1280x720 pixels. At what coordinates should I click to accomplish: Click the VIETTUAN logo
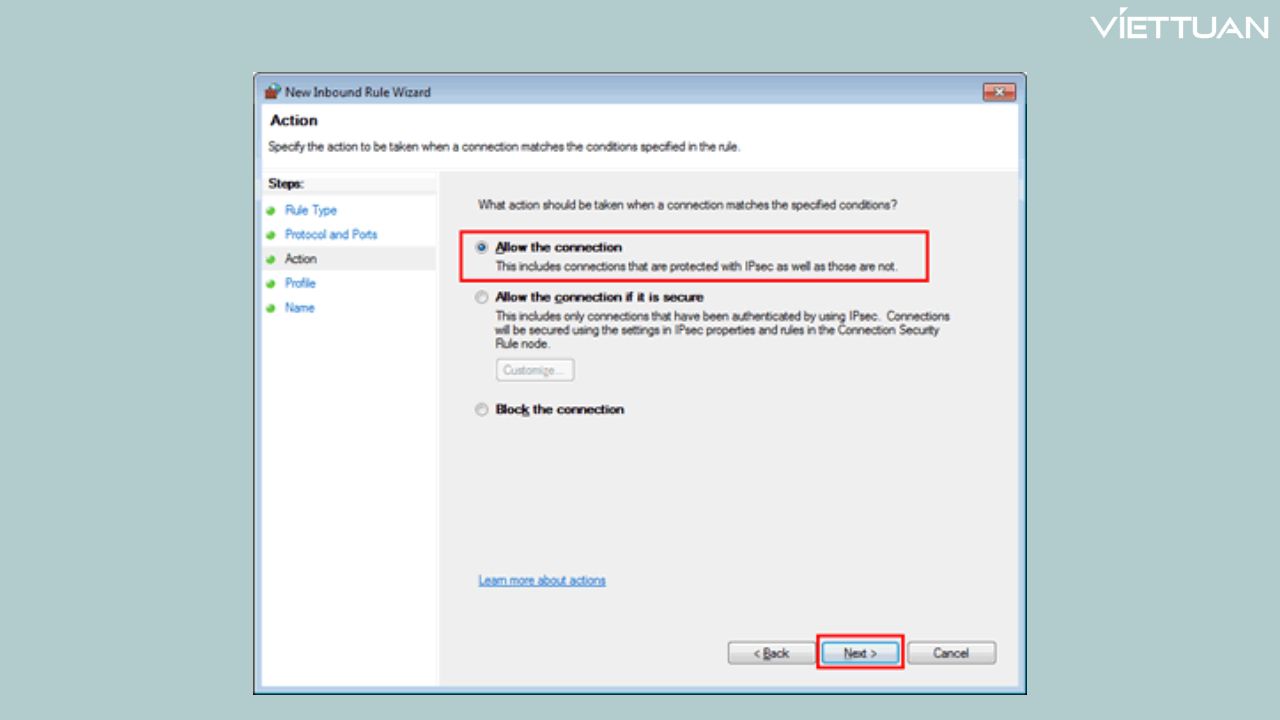[x=1179, y=26]
